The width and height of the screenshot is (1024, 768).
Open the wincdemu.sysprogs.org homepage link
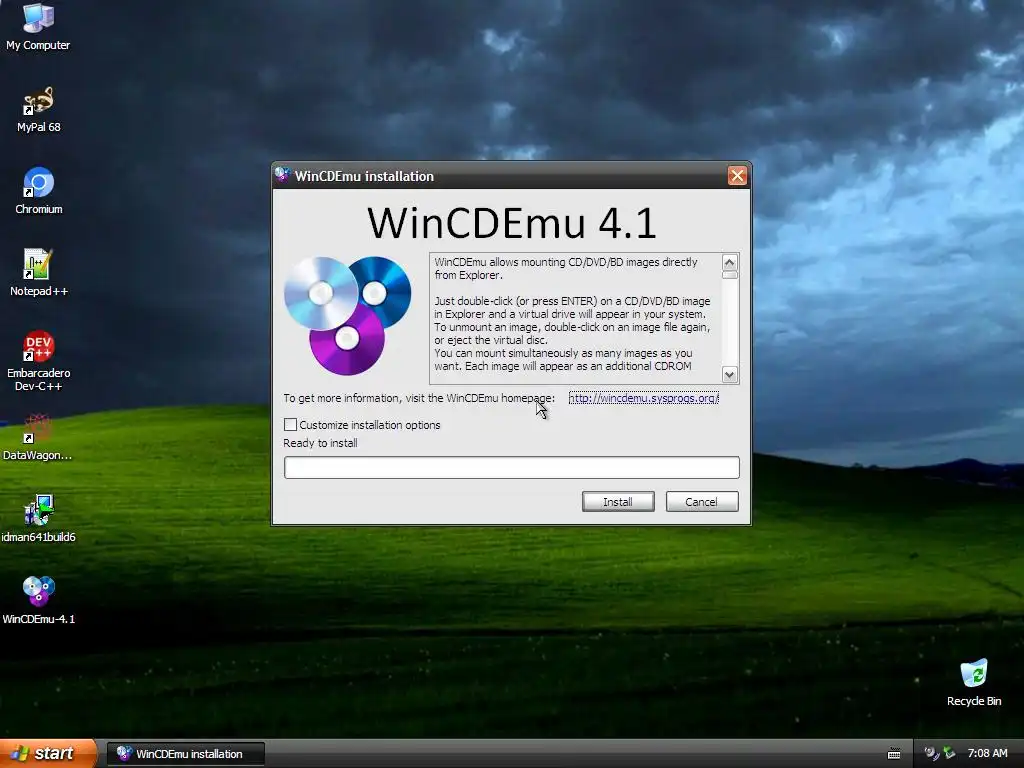pos(643,398)
